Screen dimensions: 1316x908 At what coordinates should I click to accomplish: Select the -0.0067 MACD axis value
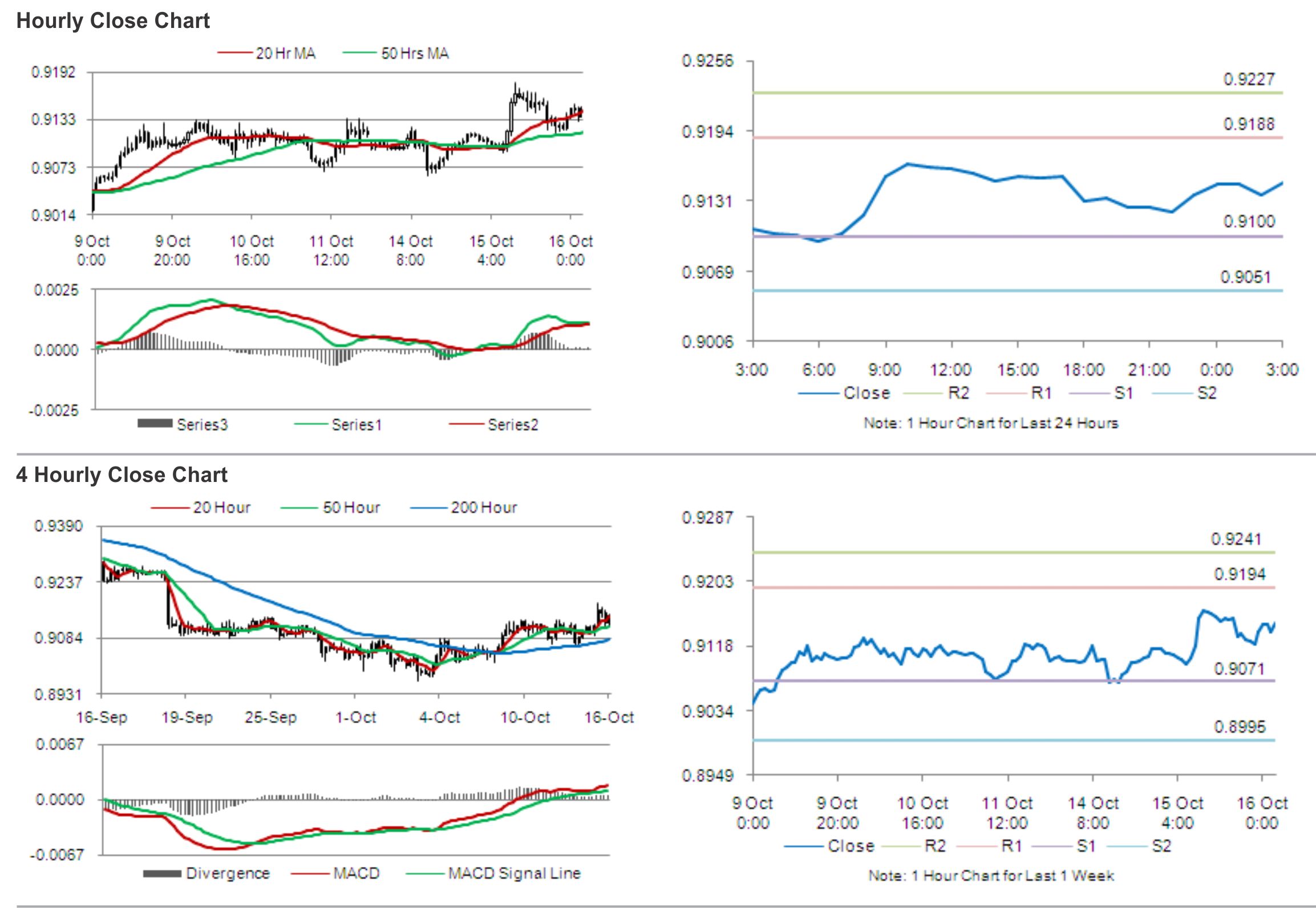coord(56,855)
